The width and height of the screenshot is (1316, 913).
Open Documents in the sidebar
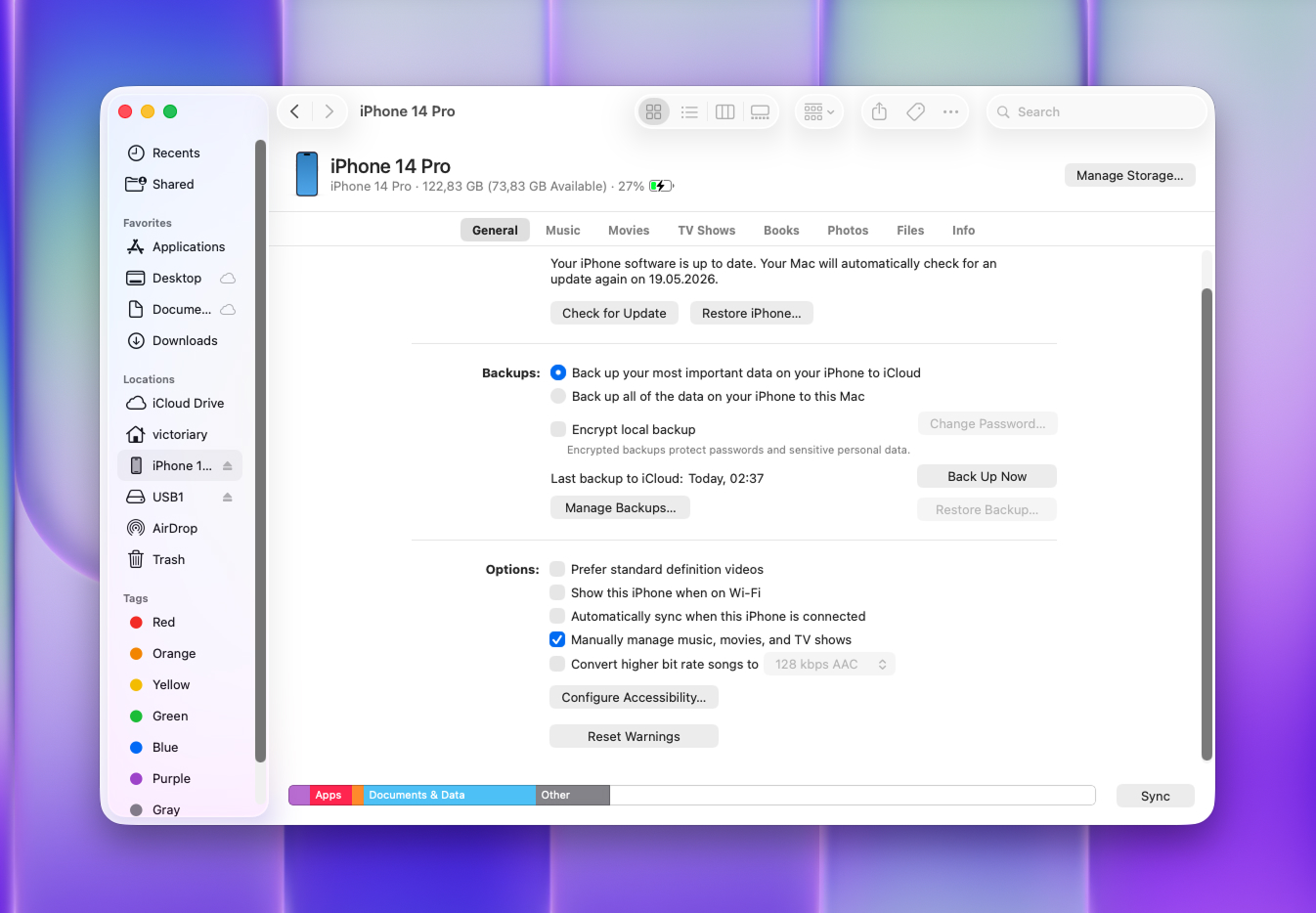tap(180, 310)
